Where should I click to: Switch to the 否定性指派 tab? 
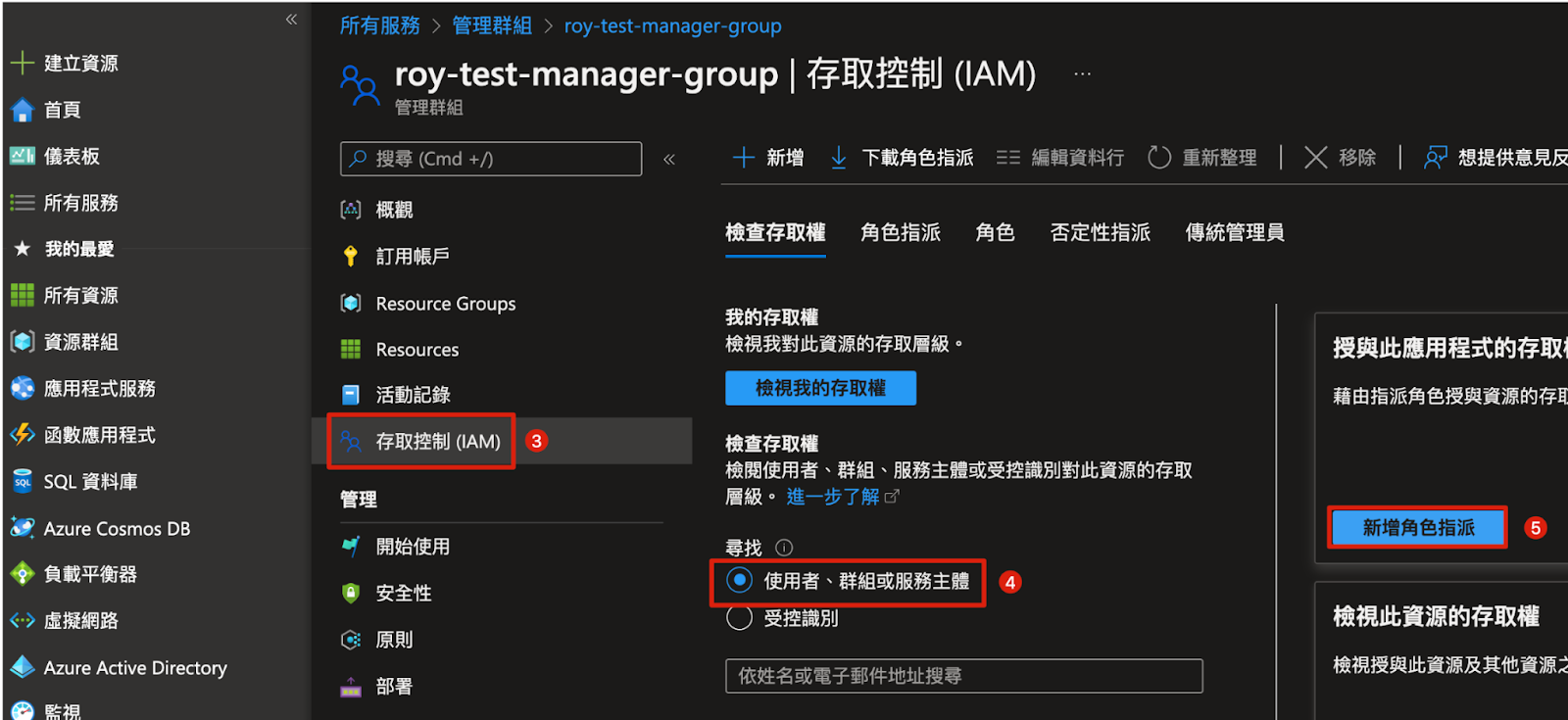tap(1100, 232)
